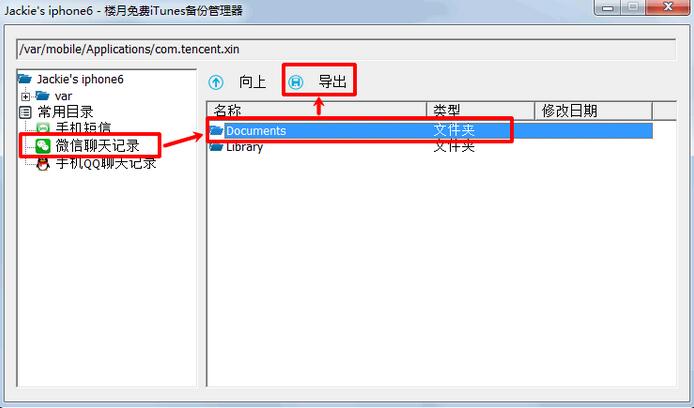694x408 pixels.
Task: Sort by the 类型 column header
Action: 481,111
